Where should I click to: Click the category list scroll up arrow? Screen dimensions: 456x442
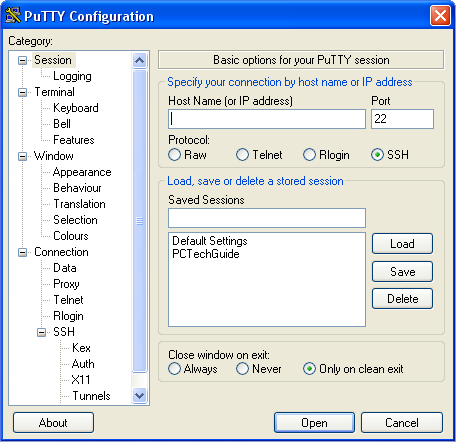tap(140, 61)
